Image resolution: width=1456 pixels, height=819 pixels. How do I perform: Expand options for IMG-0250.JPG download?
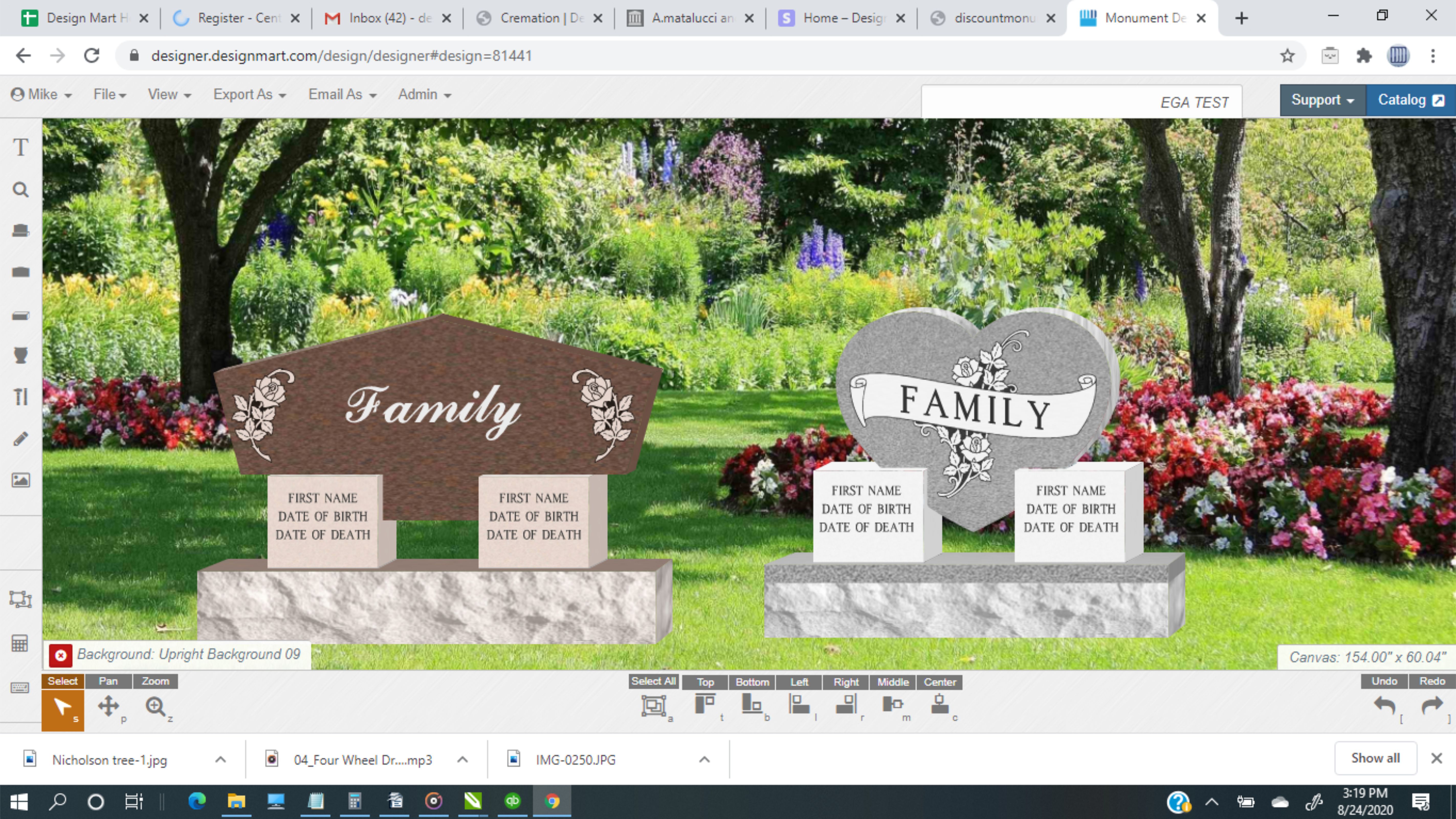(x=704, y=760)
